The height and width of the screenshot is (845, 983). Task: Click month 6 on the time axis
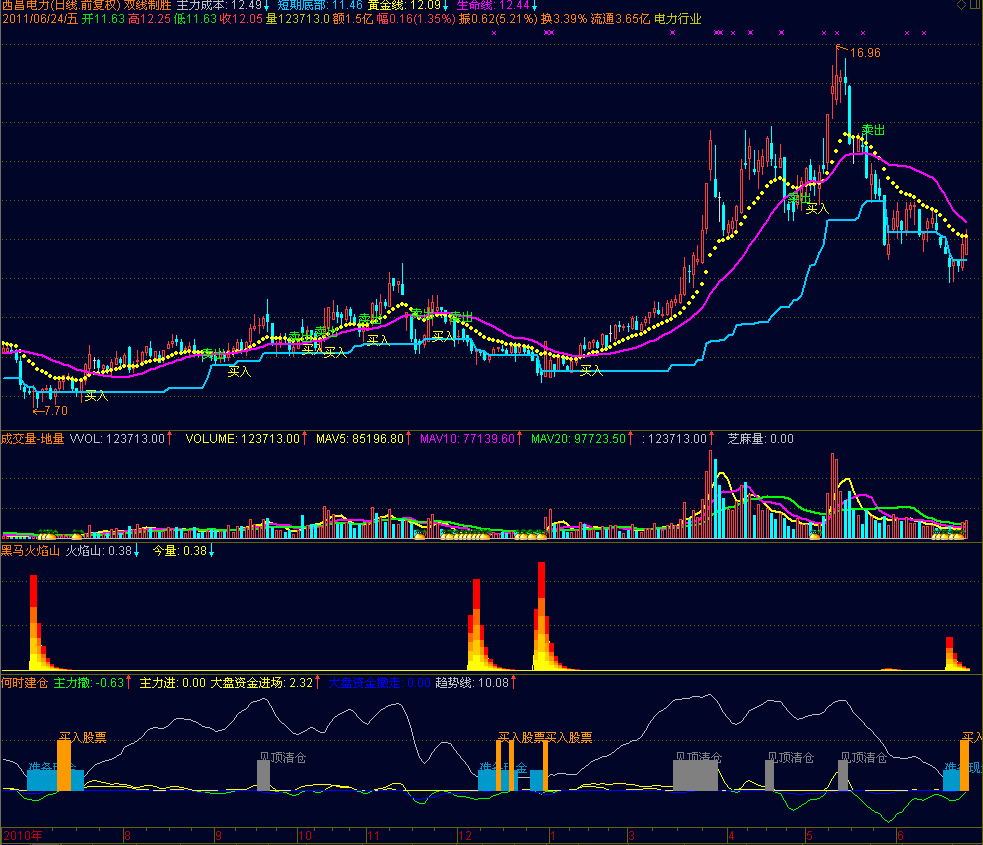click(900, 836)
